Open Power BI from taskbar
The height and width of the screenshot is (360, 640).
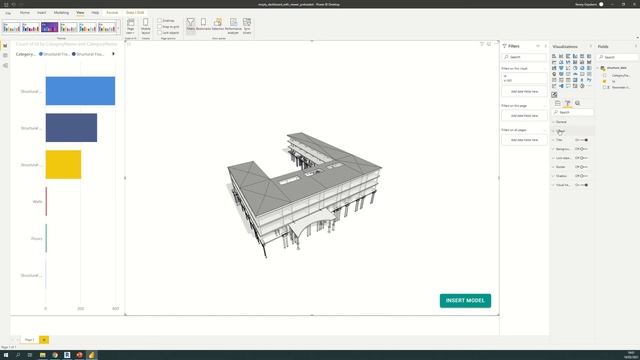(x=91, y=355)
